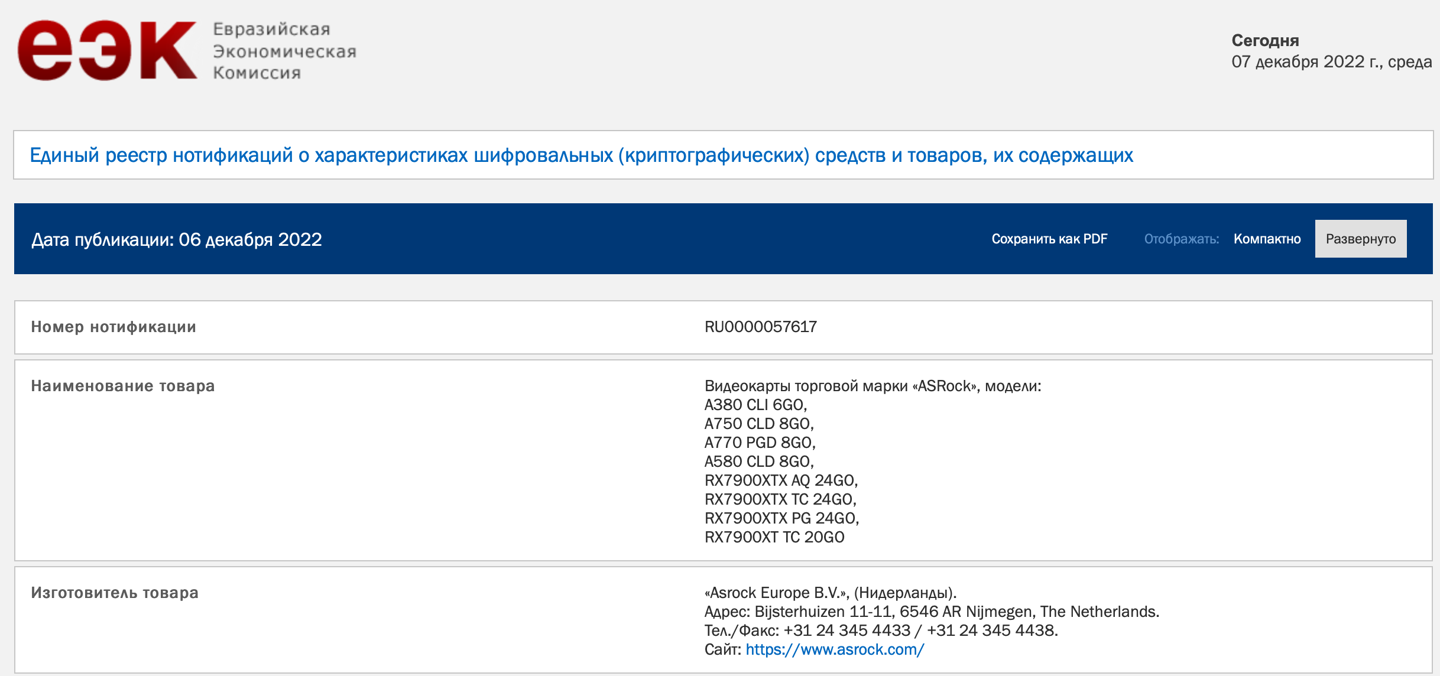This screenshot has height=676, width=1440.
Task: Select the A770 PGD 8GO model line
Action: click(x=760, y=443)
